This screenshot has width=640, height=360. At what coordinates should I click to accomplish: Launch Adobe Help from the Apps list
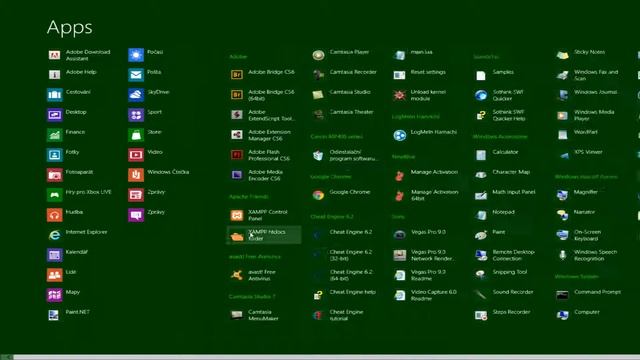(x=73, y=74)
